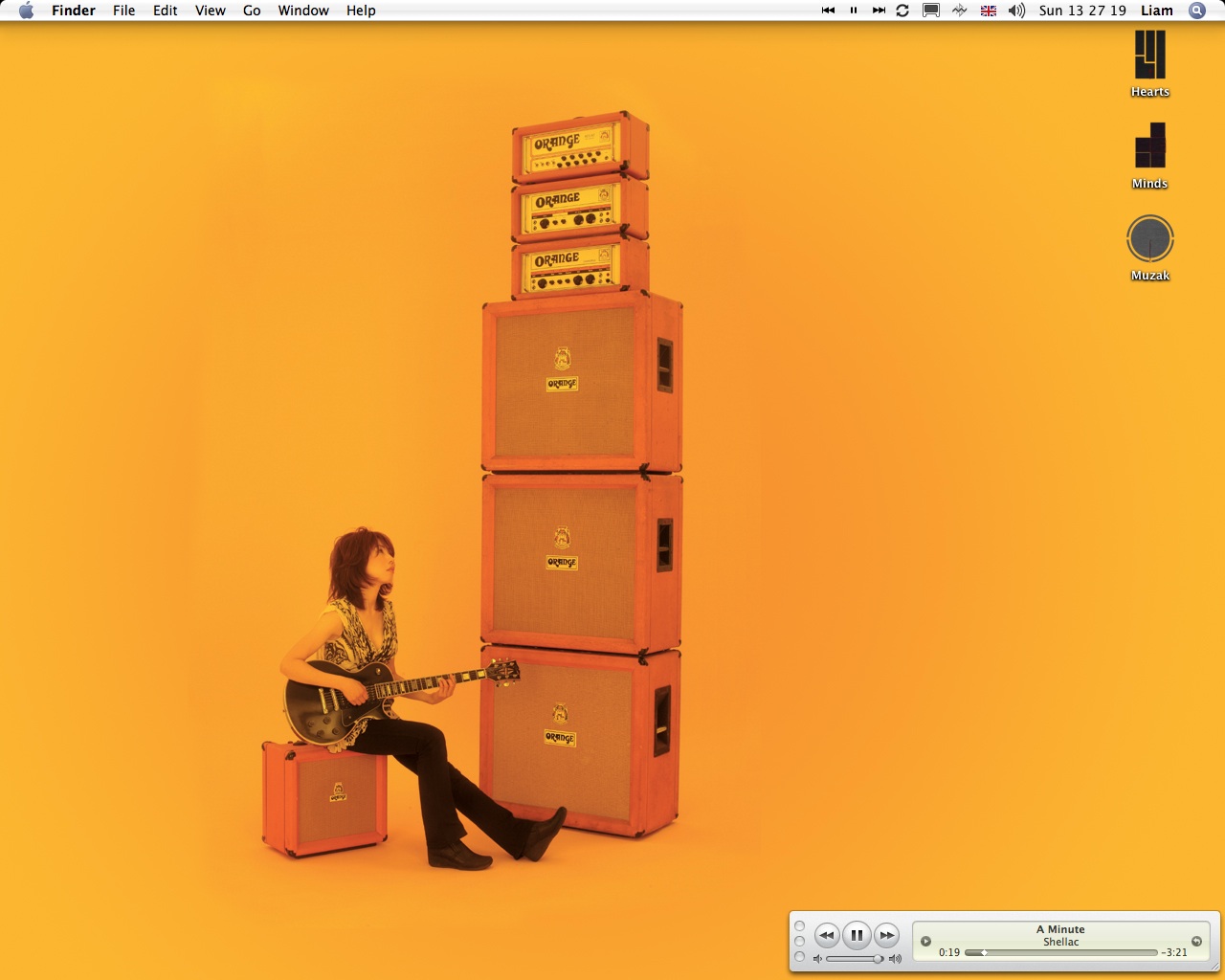The height and width of the screenshot is (980, 1225).
Task: Open the Finder menu
Action: point(73,11)
